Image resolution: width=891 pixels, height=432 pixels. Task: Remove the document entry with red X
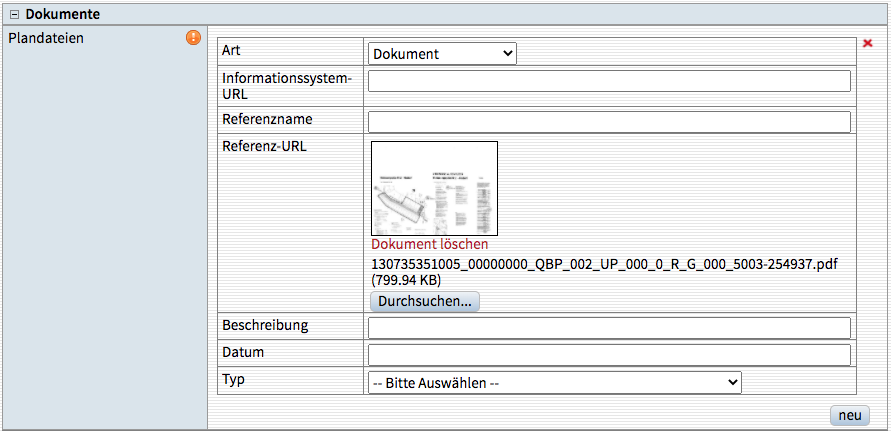[867, 44]
